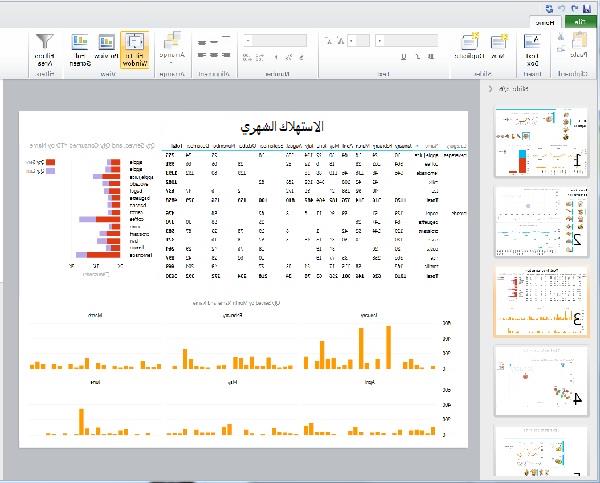Select view thumbnail 3

(x=541, y=301)
